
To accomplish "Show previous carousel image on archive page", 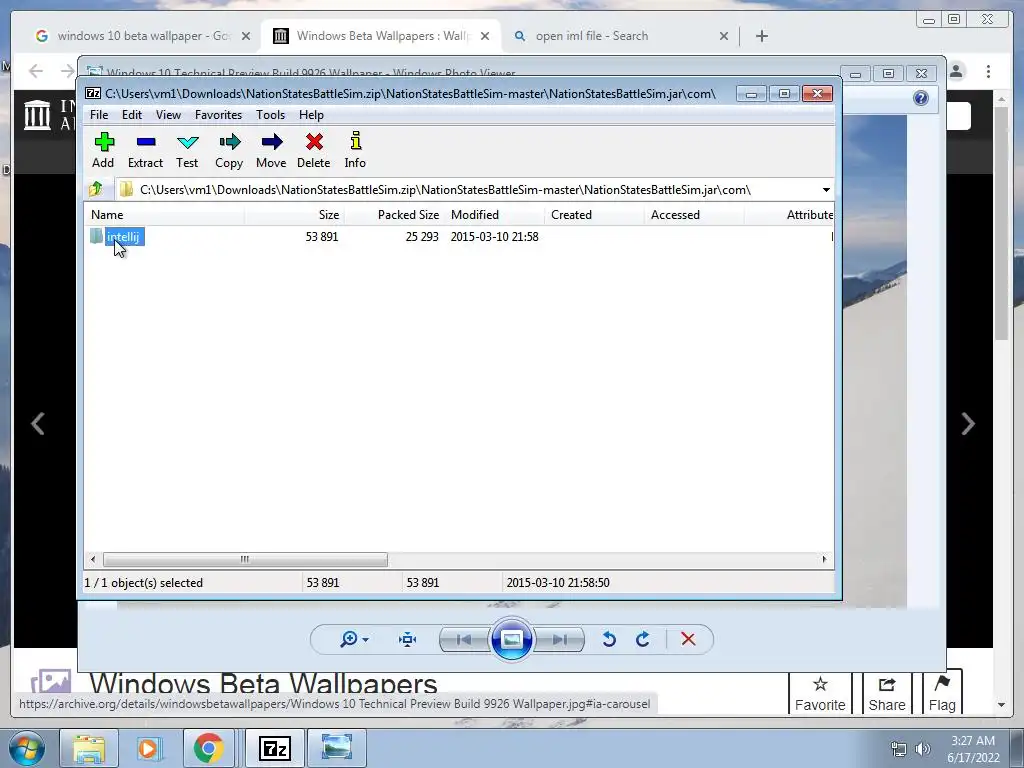I will (x=38, y=424).
